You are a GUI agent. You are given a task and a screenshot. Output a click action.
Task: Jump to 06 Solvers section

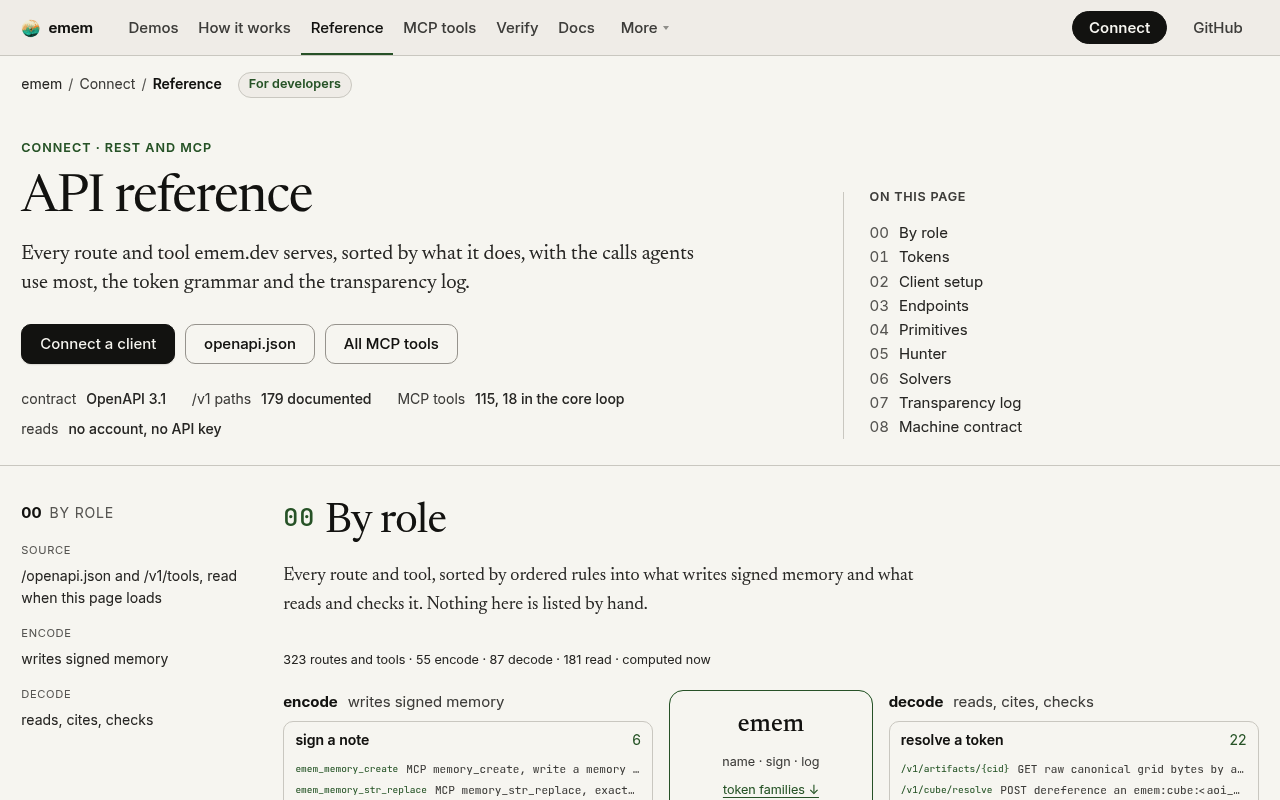(x=910, y=379)
